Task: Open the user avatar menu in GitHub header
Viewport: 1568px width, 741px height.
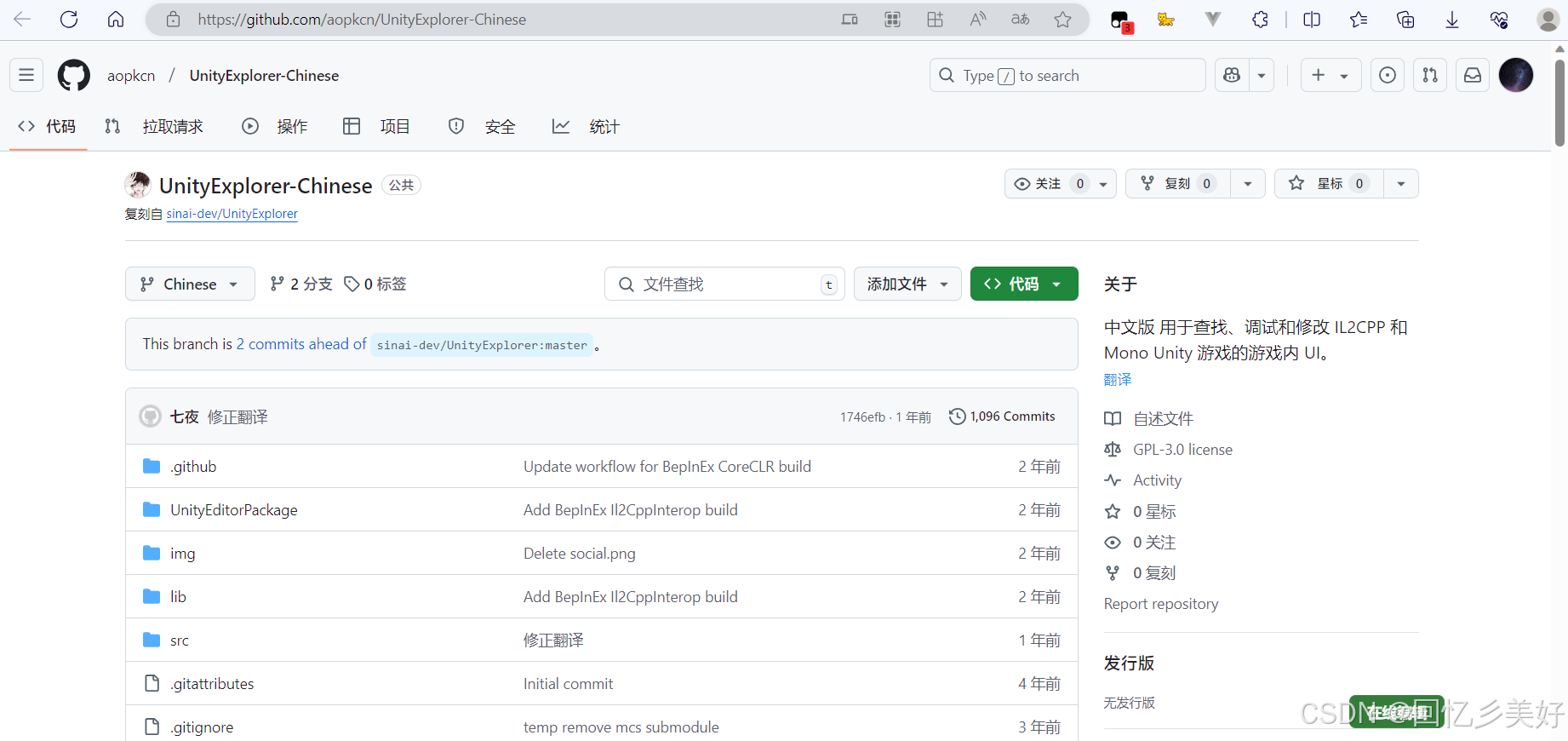Action: [x=1516, y=75]
